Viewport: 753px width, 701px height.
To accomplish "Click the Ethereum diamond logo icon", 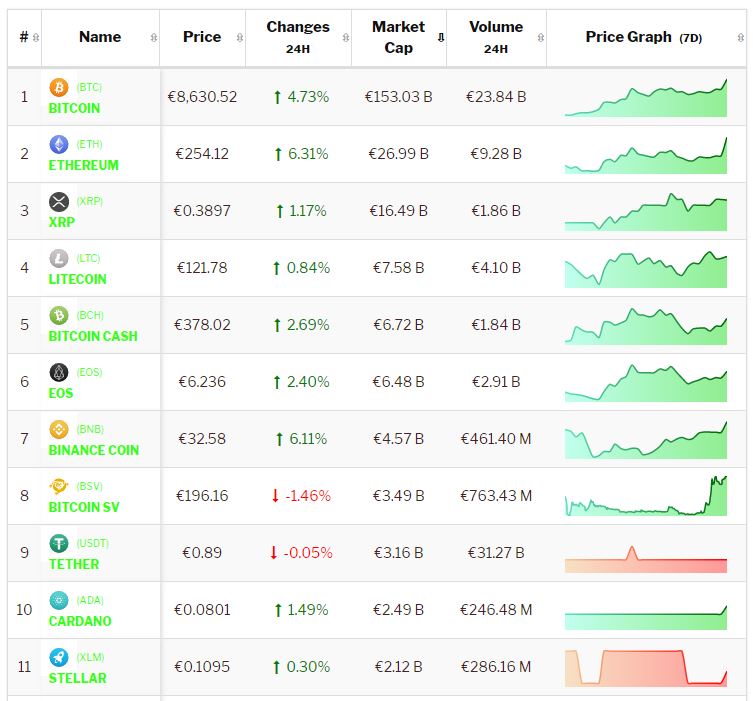I will point(59,145).
